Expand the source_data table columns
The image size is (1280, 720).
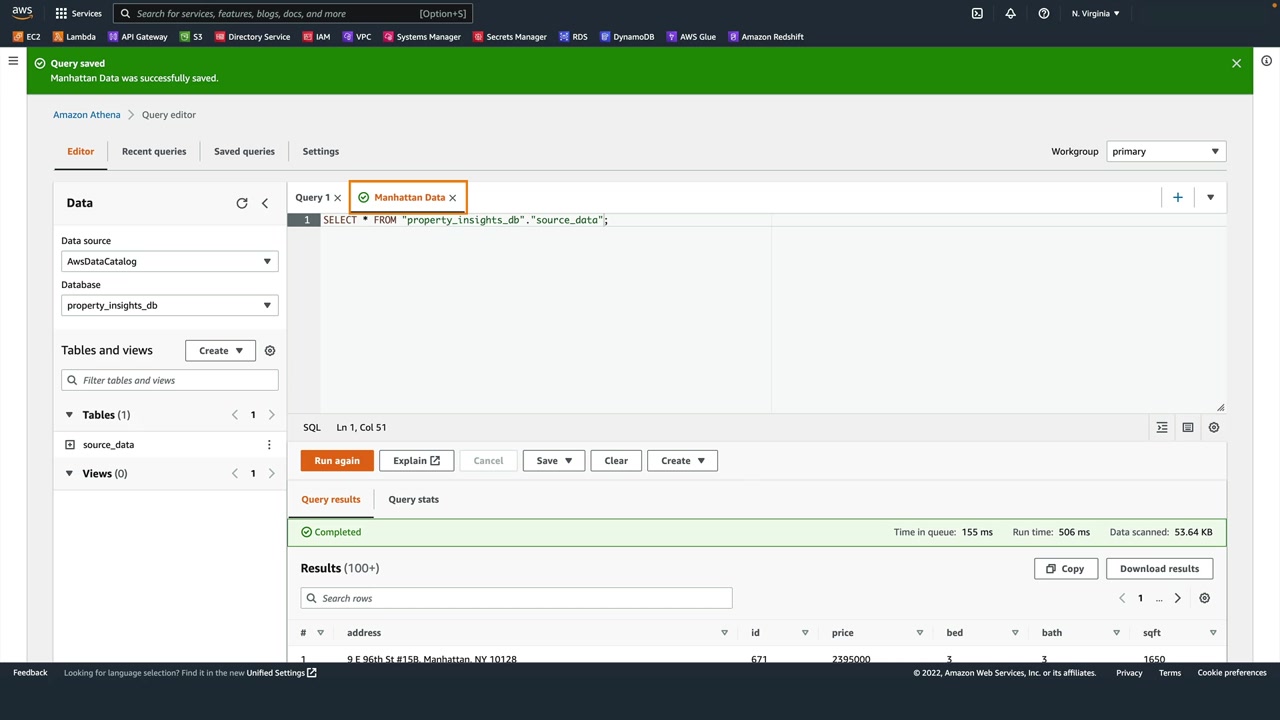point(70,445)
